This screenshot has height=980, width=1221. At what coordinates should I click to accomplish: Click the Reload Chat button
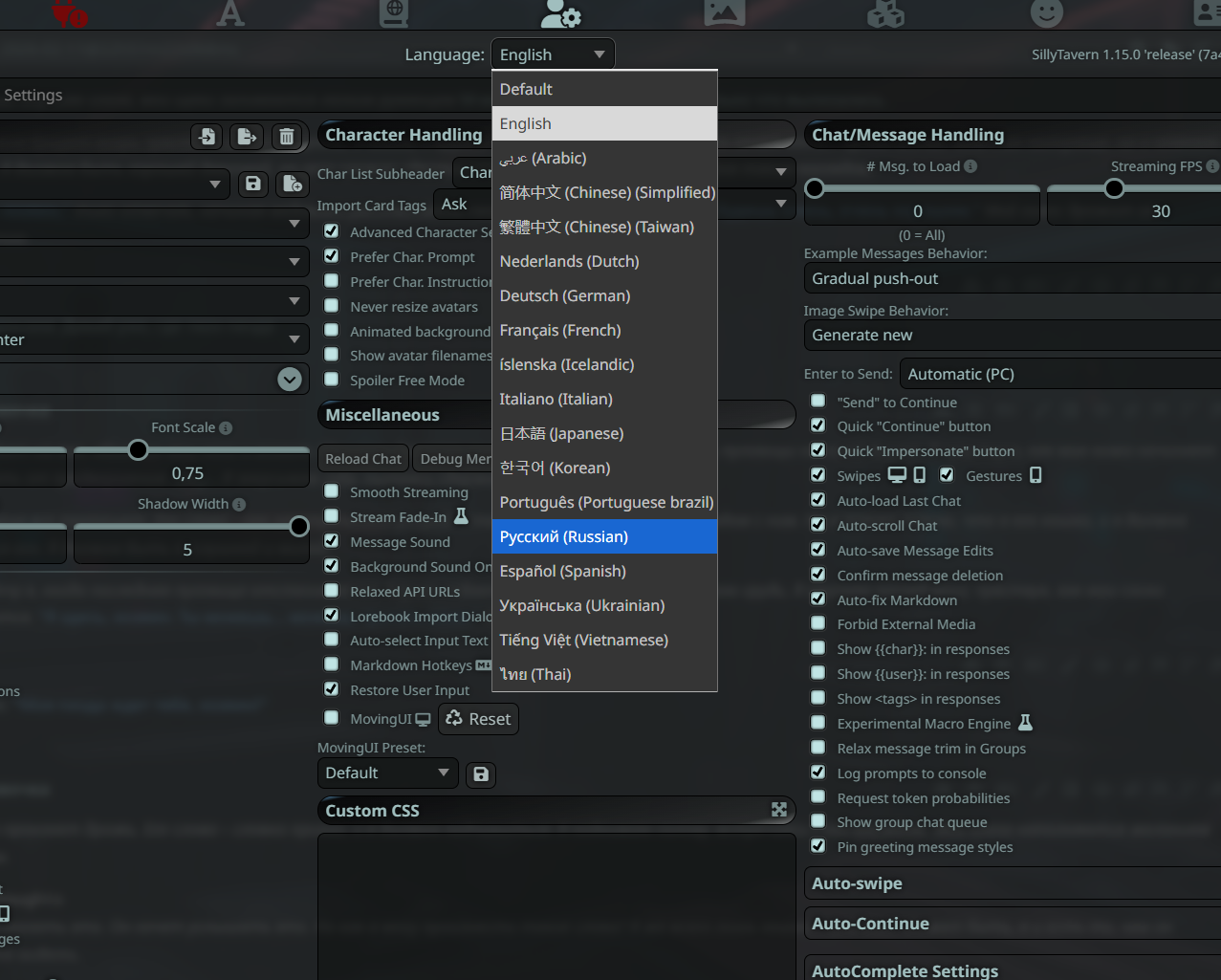click(363, 459)
